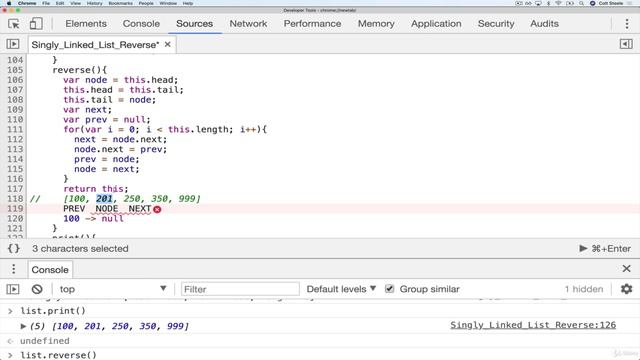Open the Help menu in macOS menu bar
Image resolution: width=640 pixels, height=360 pixels.
(x=188, y=3)
